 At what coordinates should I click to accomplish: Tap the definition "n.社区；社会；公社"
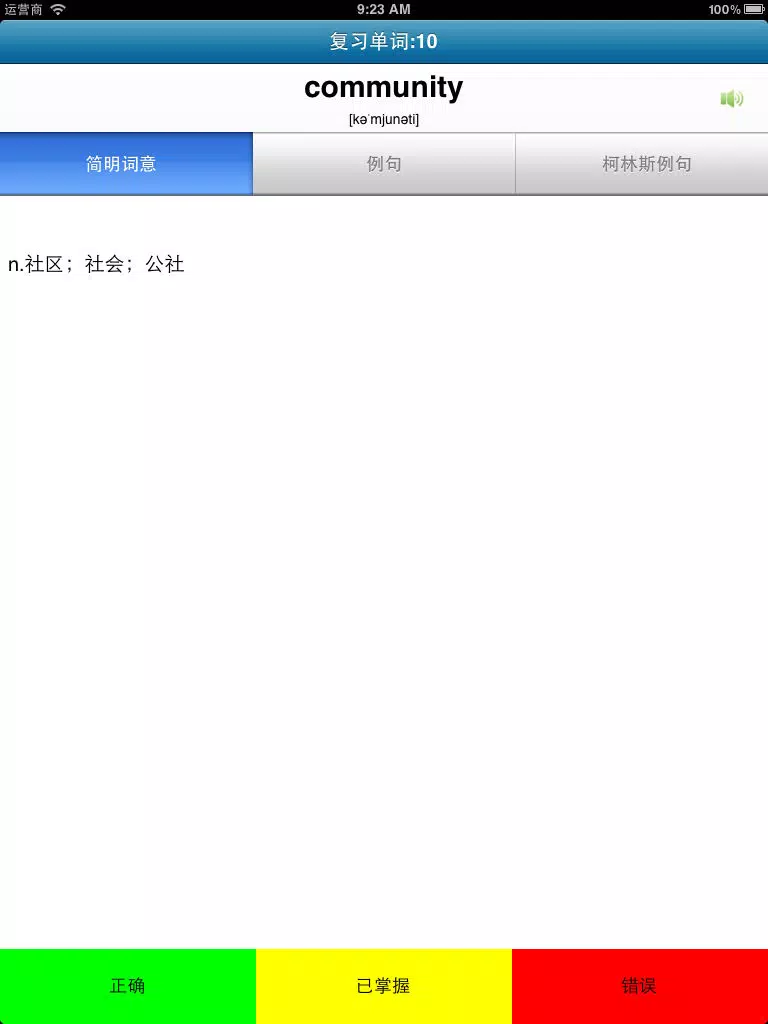pyautogui.click(x=96, y=264)
